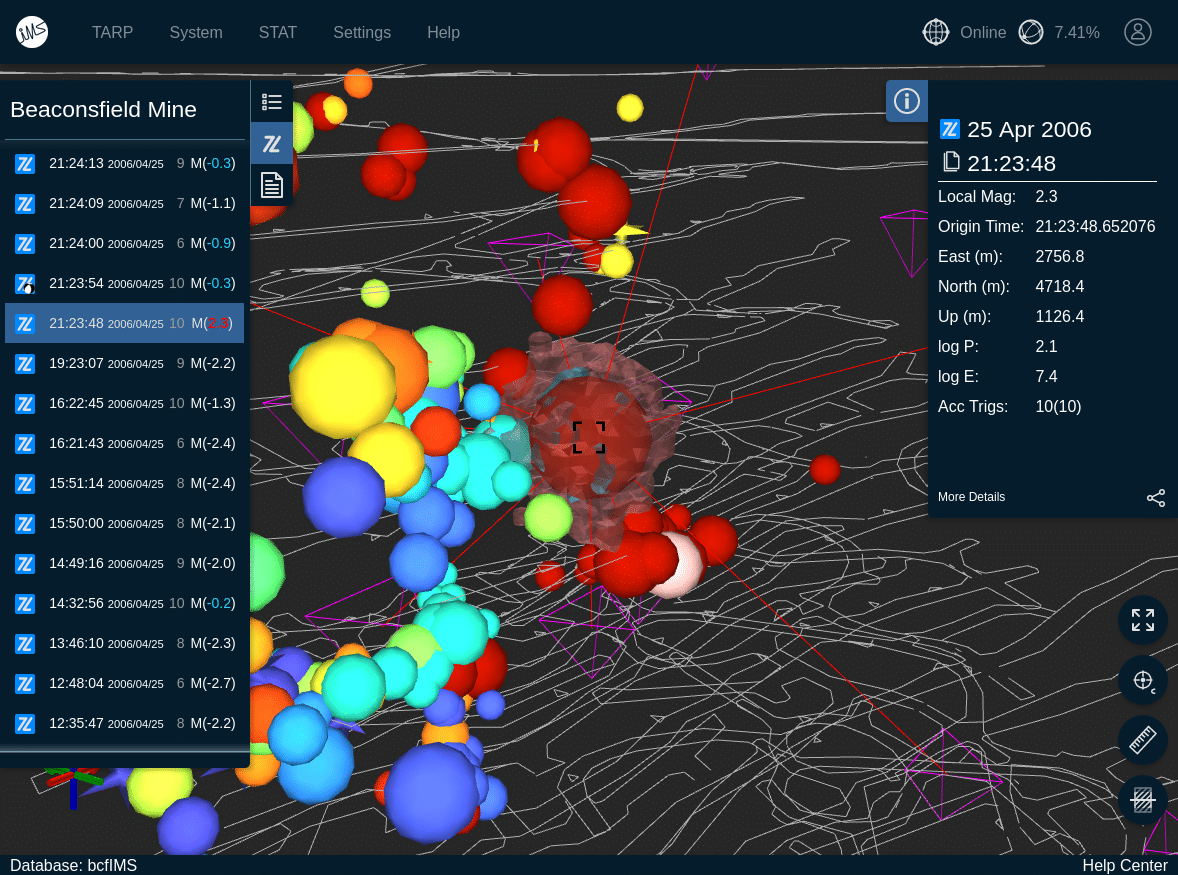
Task: Open the document report panel icon
Action: click(x=272, y=185)
